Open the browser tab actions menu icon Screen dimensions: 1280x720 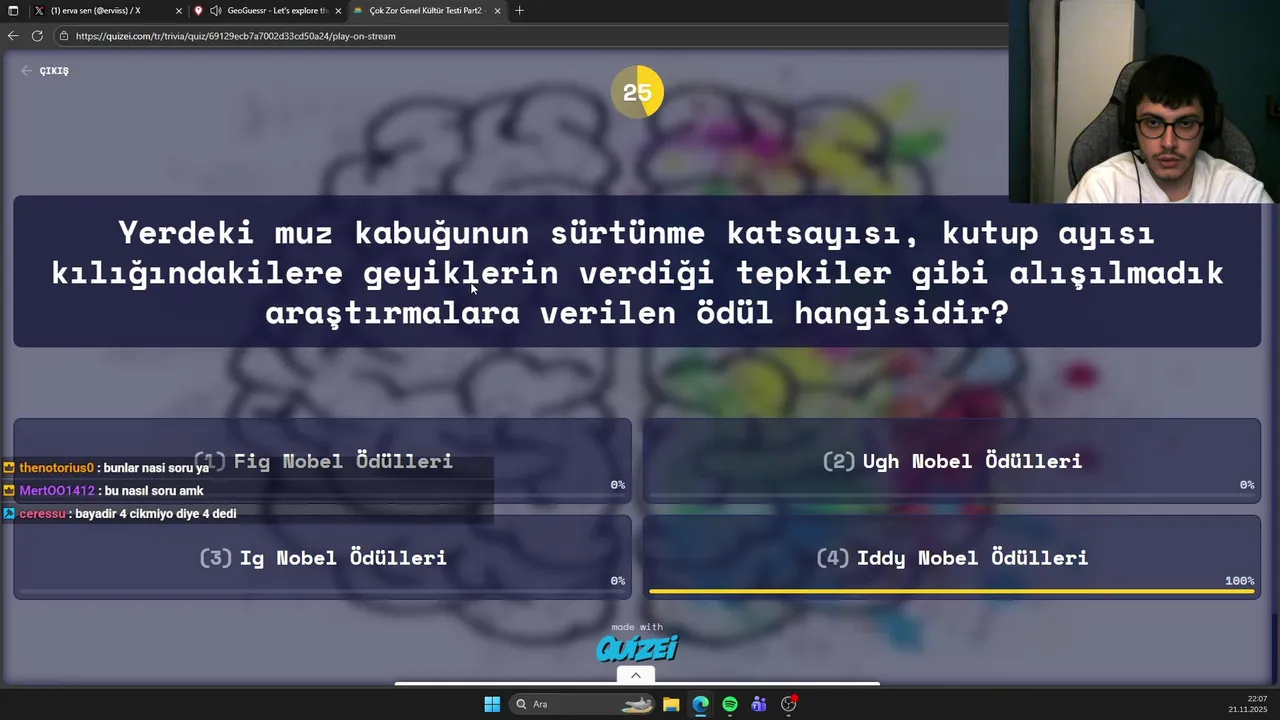click(13, 10)
